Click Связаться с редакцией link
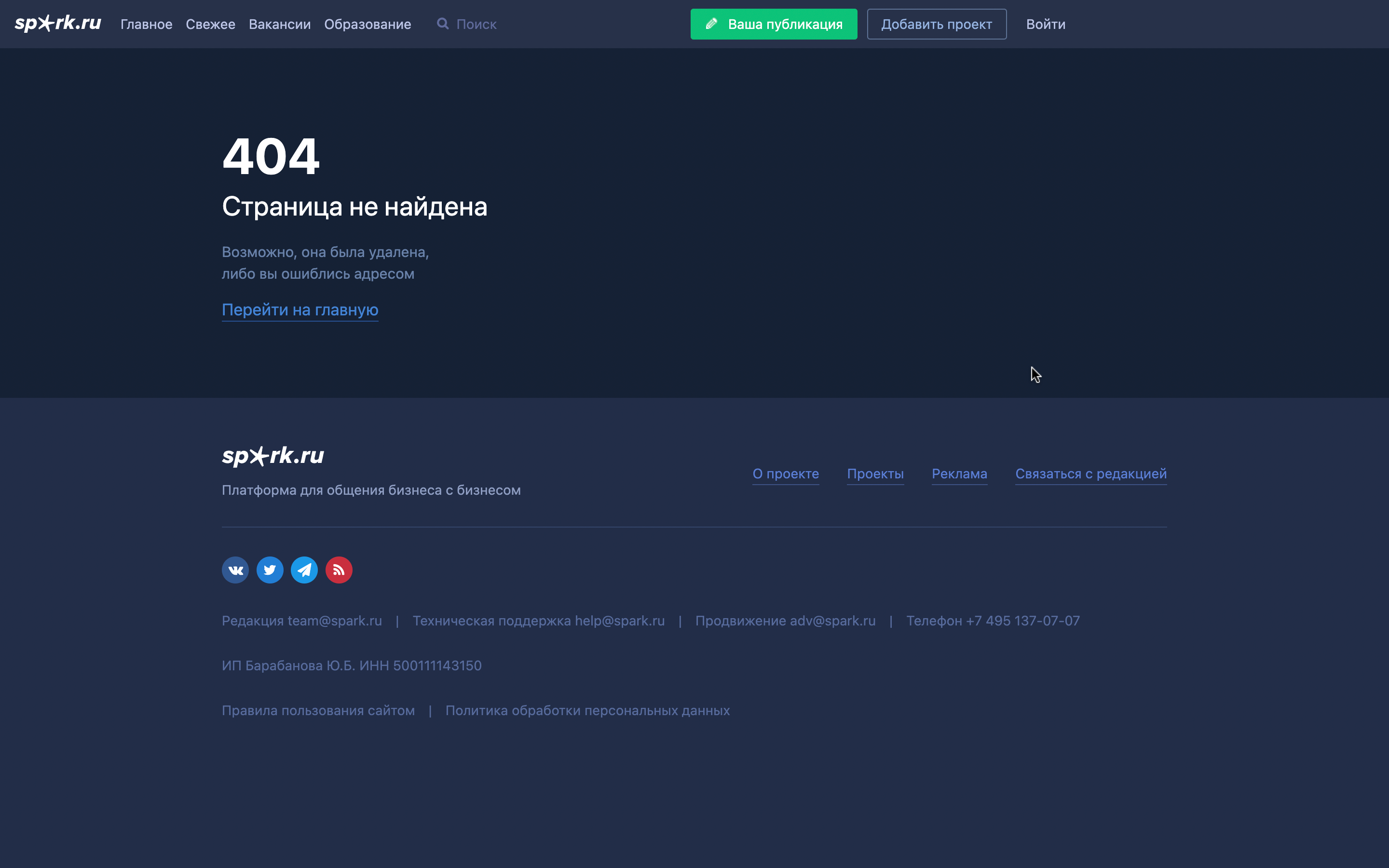The height and width of the screenshot is (868, 1389). pos(1091,474)
